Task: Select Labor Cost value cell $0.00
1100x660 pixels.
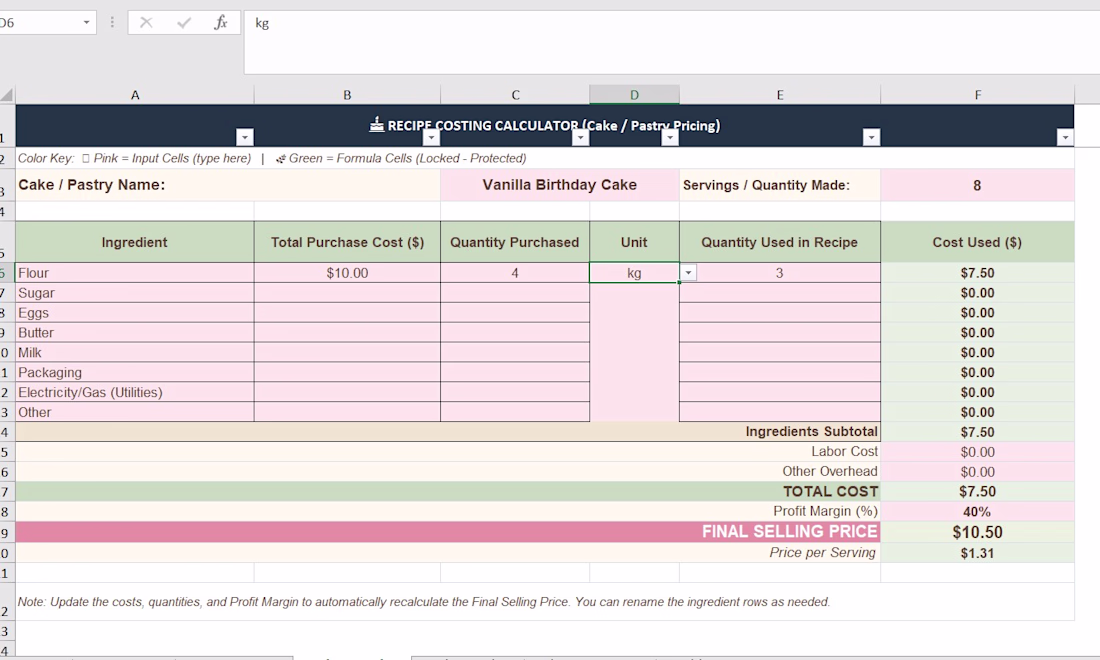Action: (977, 452)
